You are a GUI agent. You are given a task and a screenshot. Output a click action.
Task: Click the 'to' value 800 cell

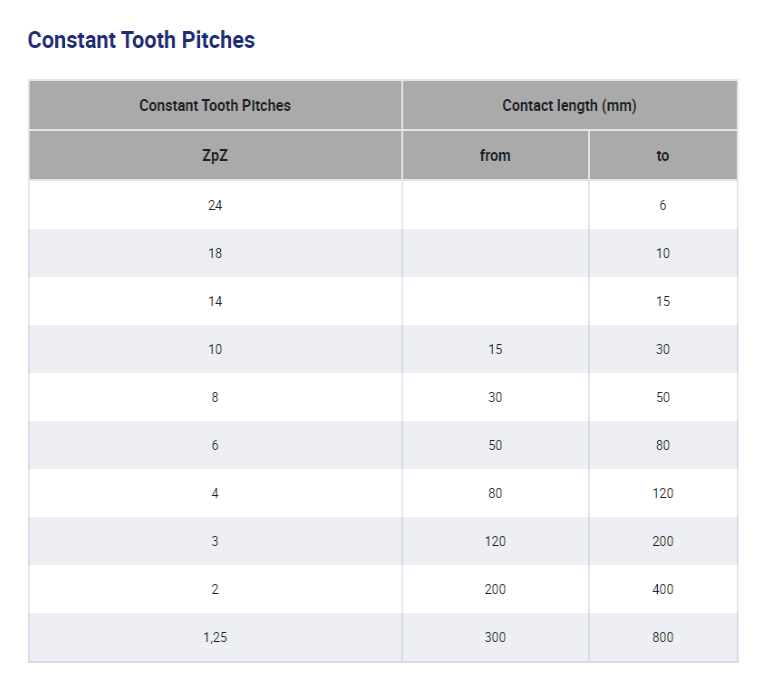(663, 637)
